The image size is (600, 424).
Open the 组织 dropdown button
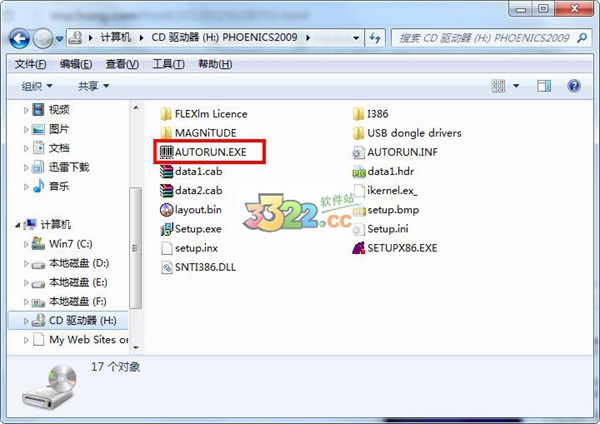point(37,86)
